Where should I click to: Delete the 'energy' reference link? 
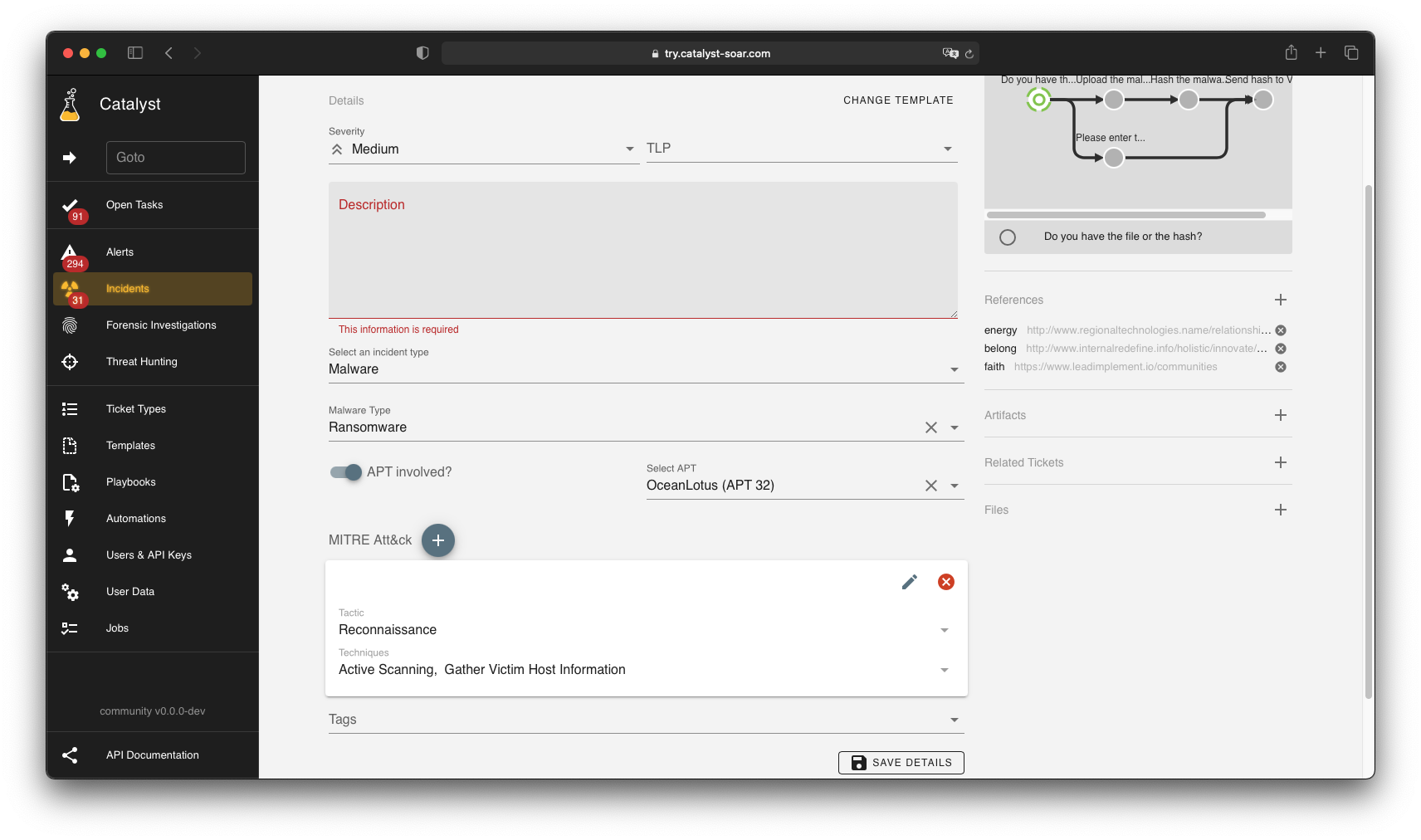pyautogui.click(x=1281, y=330)
